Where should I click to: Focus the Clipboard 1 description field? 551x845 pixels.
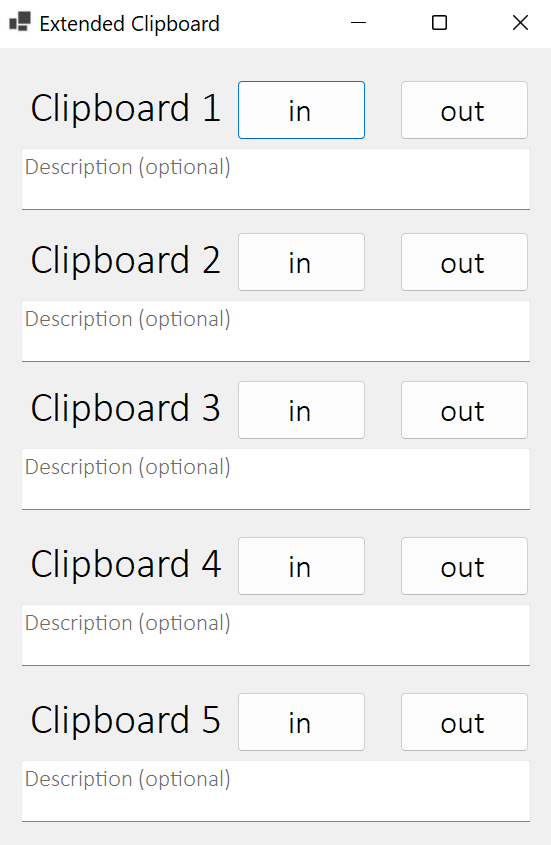(x=276, y=179)
